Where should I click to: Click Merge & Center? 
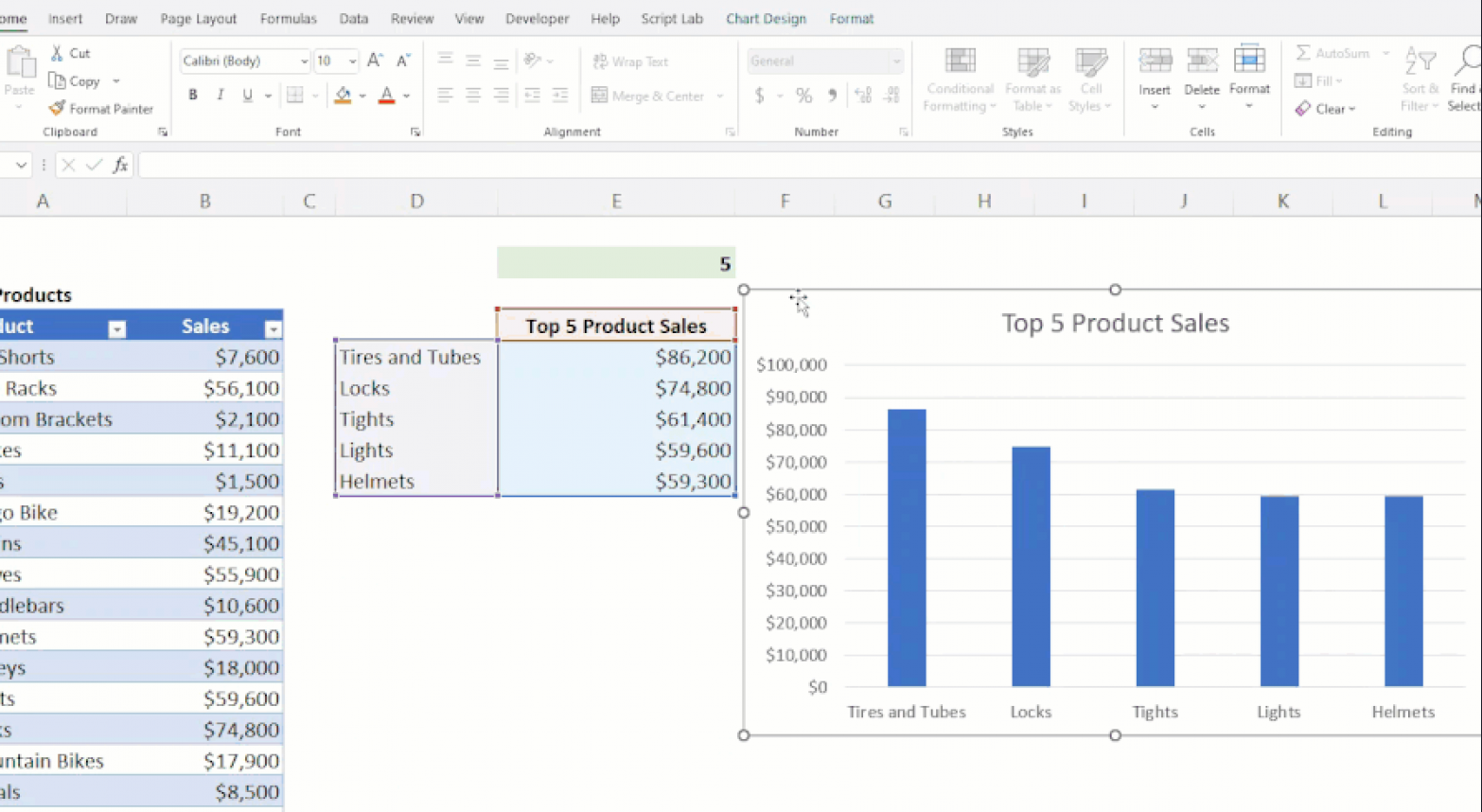coord(647,96)
